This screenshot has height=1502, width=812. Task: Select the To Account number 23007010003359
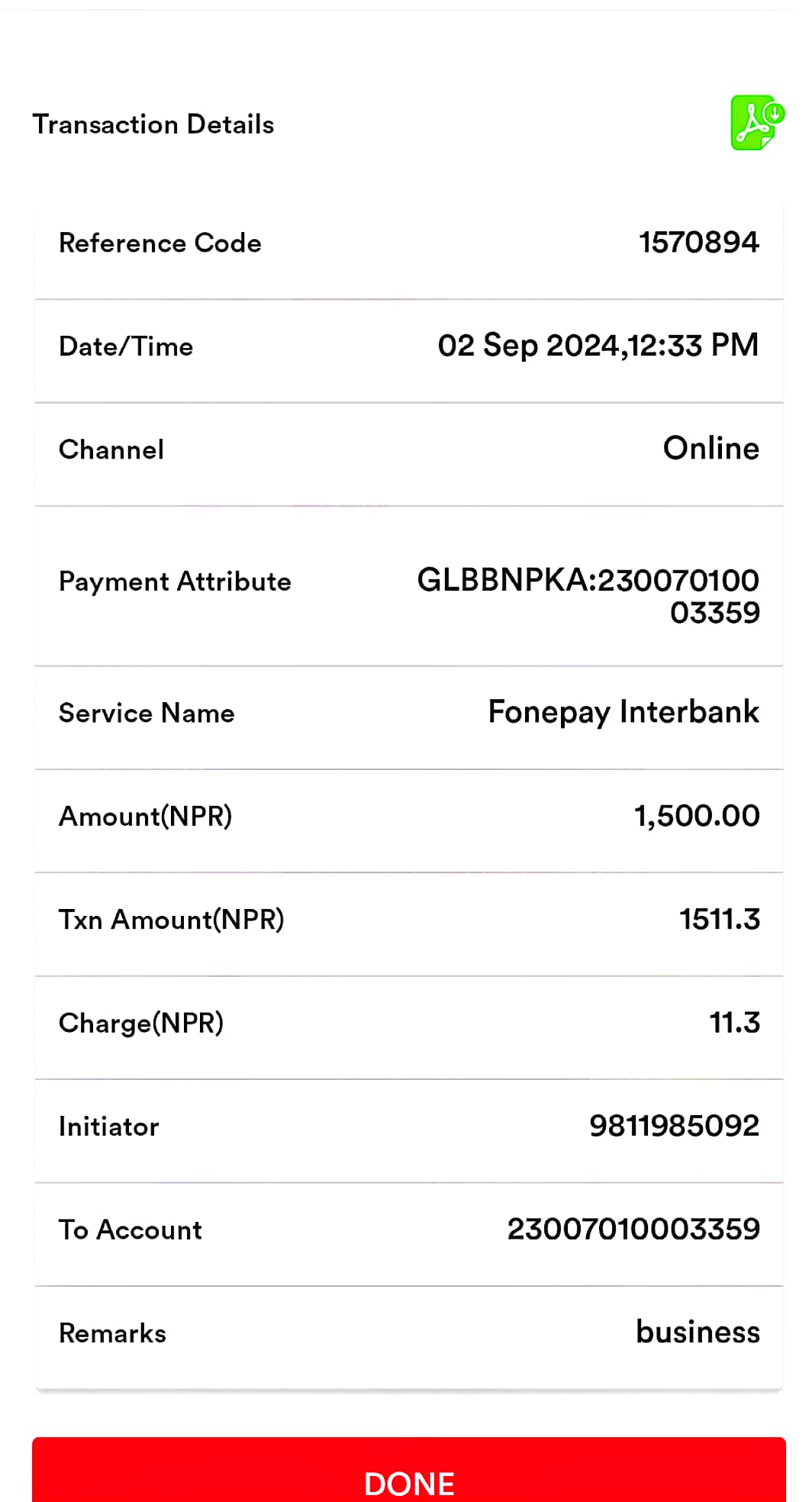coord(633,1230)
